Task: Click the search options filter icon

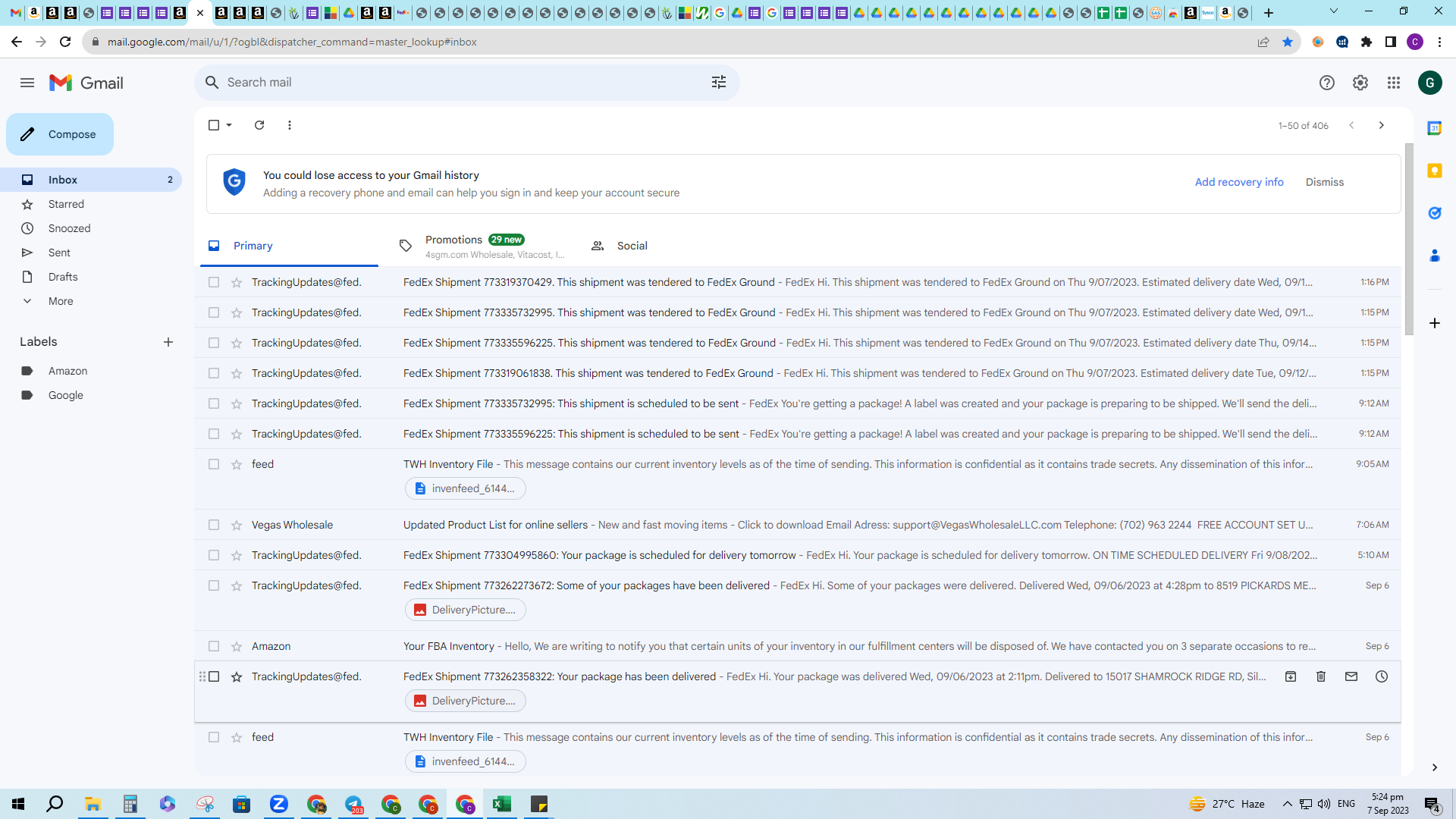Action: pyautogui.click(x=719, y=82)
